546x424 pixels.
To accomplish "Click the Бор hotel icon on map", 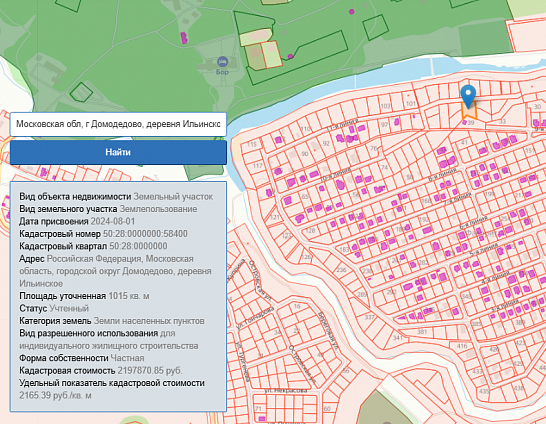I will [223, 62].
